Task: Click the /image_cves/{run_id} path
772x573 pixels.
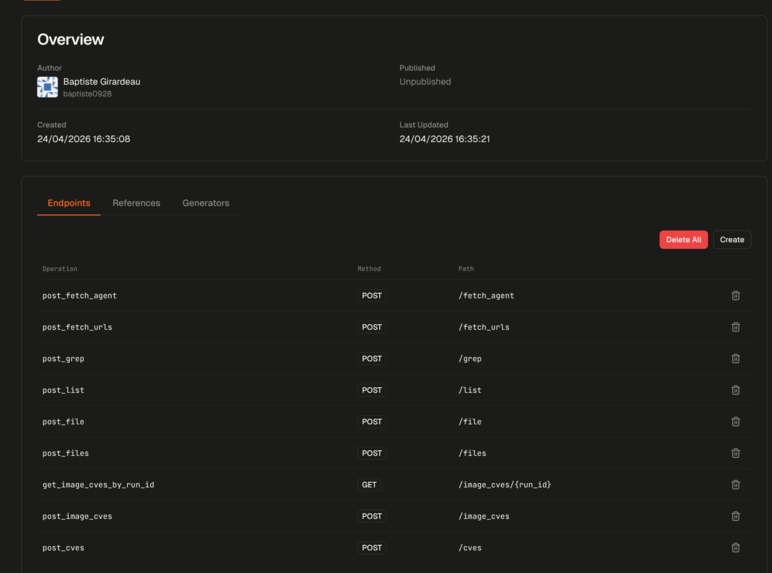Action: [x=505, y=485]
